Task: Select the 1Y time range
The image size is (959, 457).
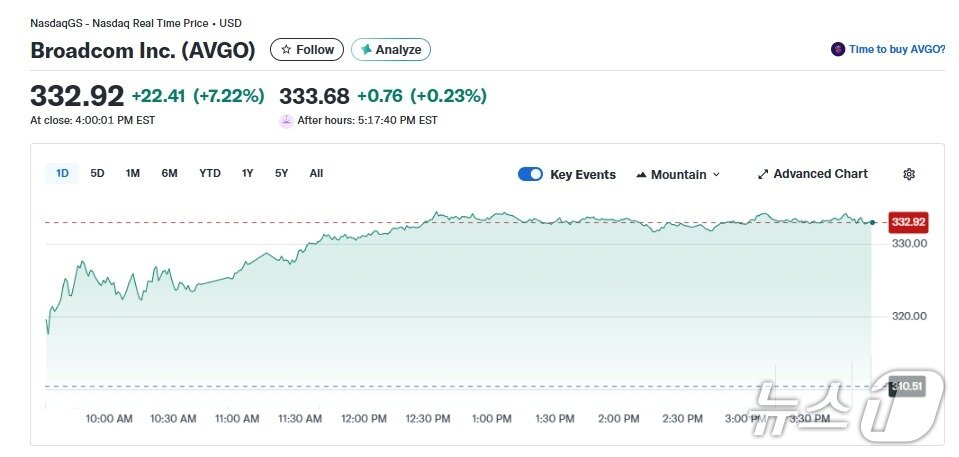Action: pyautogui.click(x=247, y=173)
